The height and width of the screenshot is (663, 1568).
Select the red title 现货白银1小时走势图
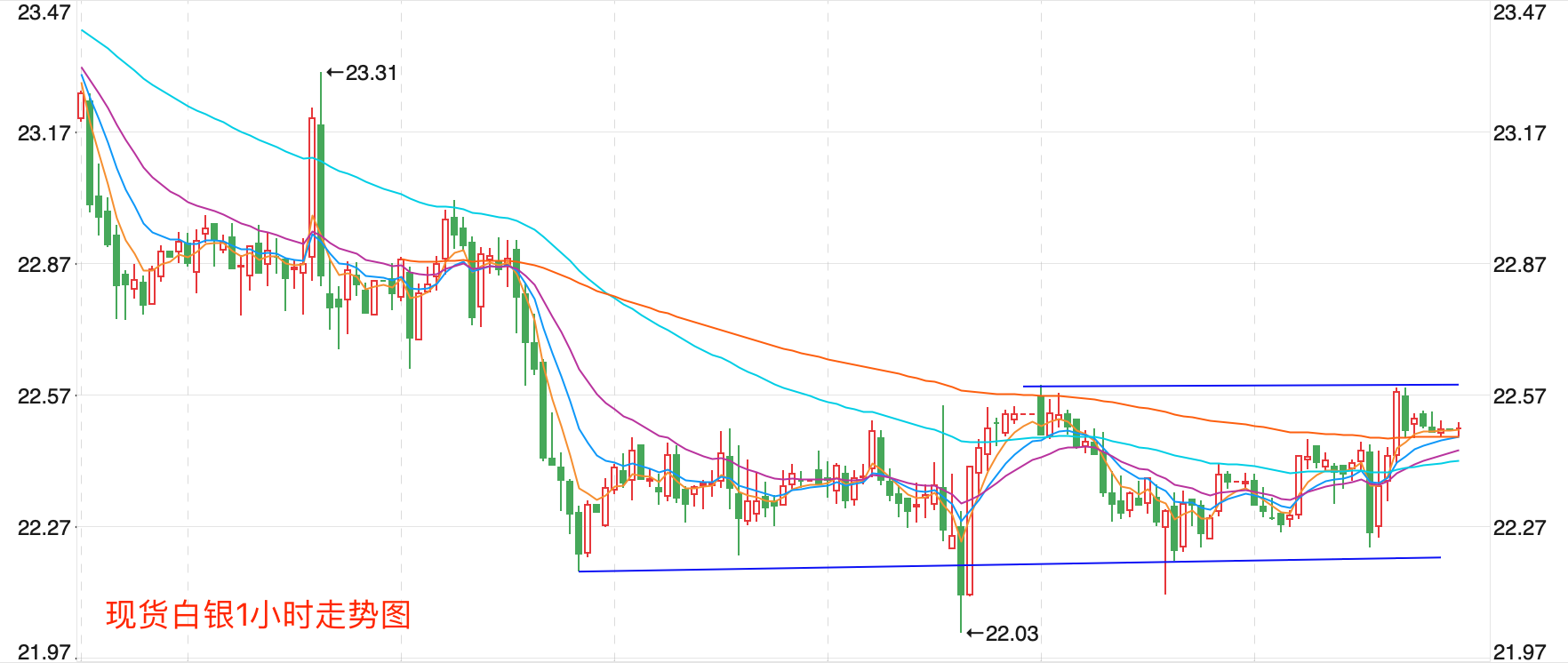(259, 615)
